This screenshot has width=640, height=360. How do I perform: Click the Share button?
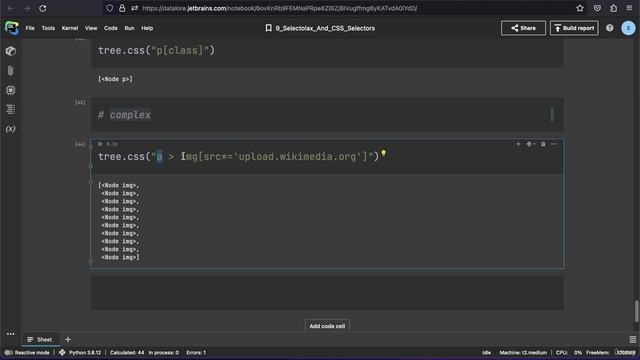tap(523, 28)
